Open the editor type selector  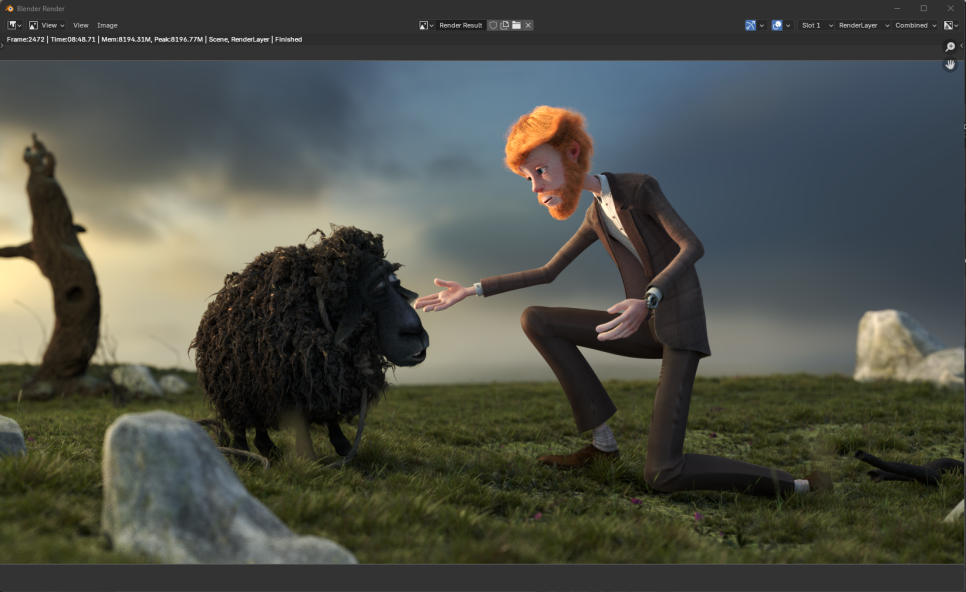coord(15,25)
